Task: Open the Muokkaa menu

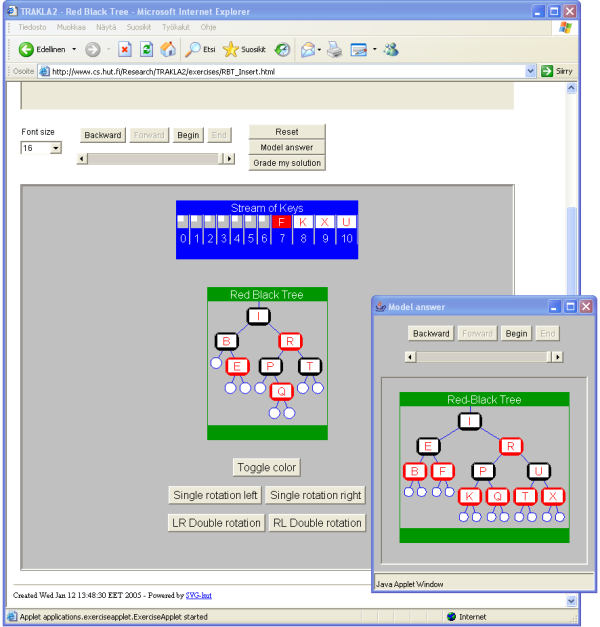Action: (71, 27)
